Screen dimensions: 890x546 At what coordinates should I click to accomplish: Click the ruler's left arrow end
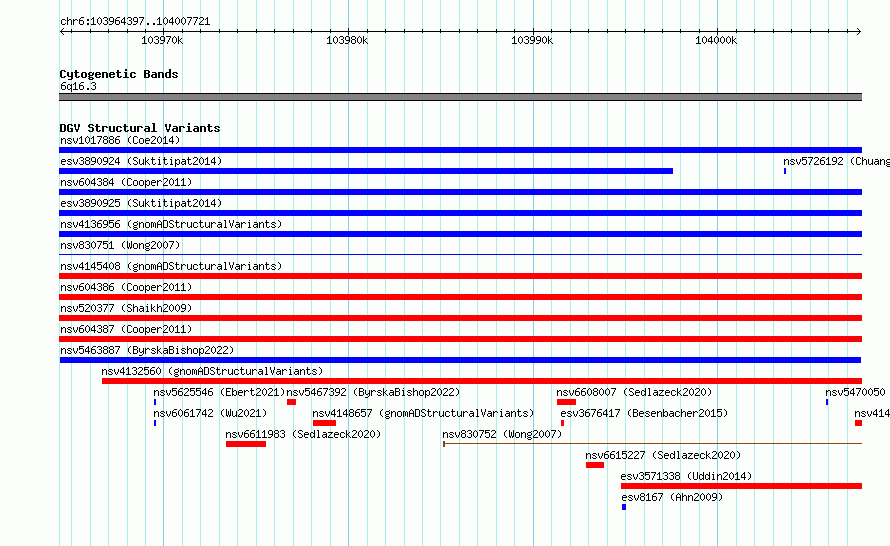click(x=62, y=31)
